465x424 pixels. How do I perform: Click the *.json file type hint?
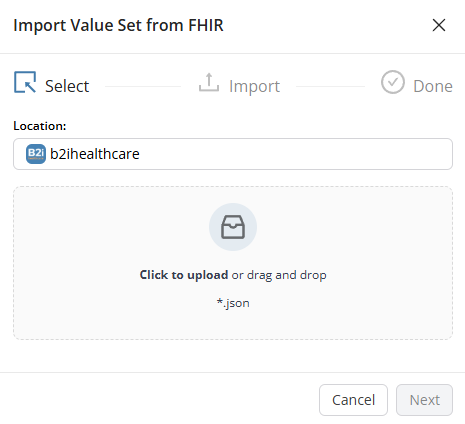pos(233,303)
